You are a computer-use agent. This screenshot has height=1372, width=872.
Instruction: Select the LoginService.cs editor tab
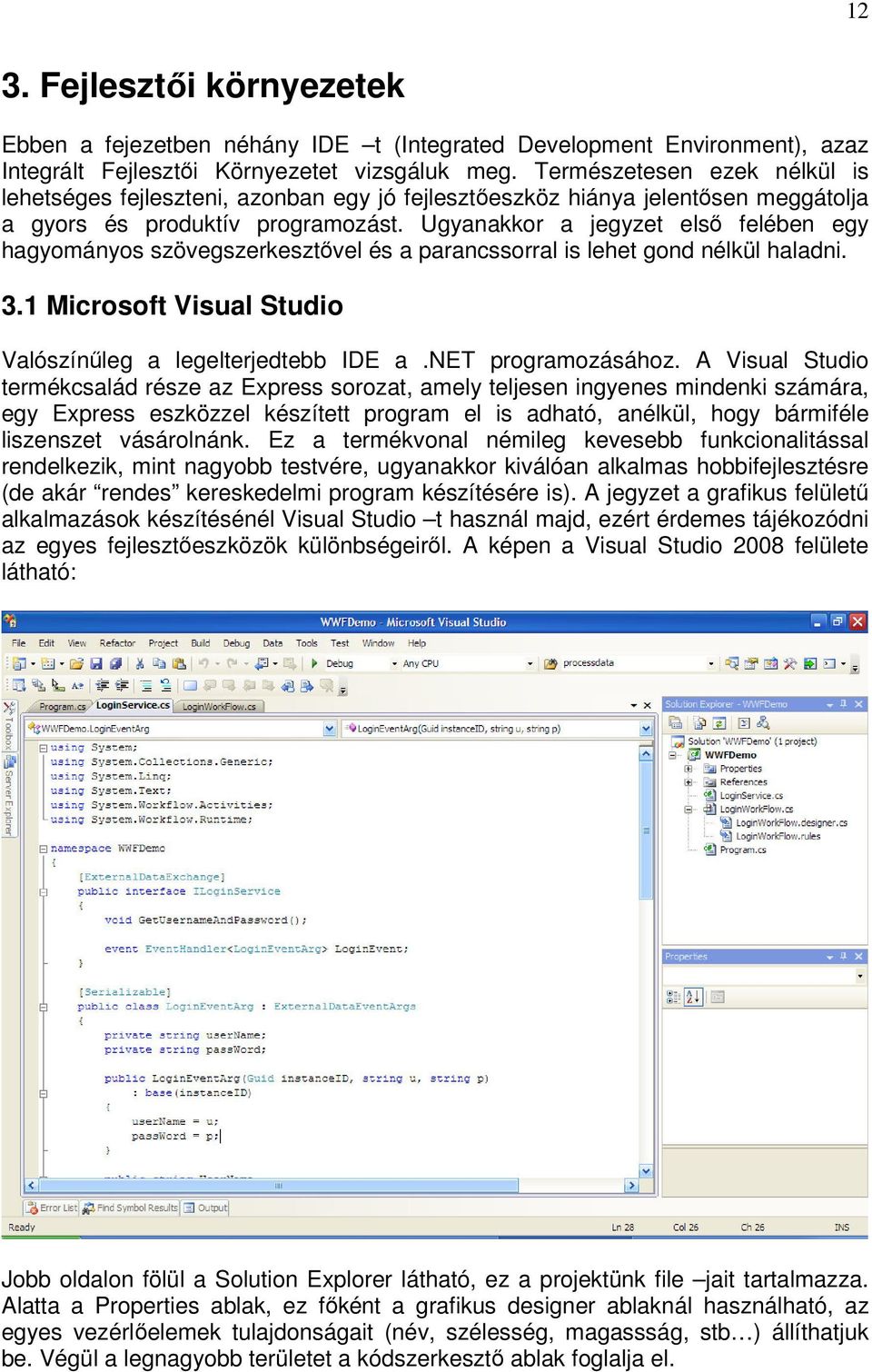coord(133,705)
